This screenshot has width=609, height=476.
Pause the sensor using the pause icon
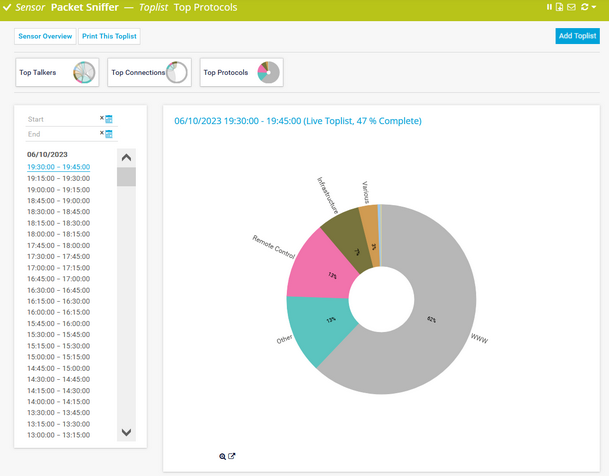point(549,7)
